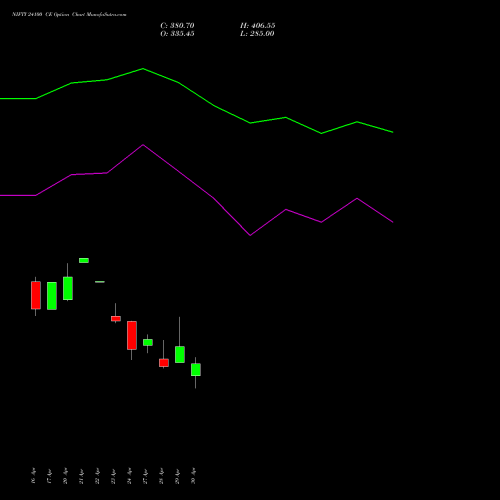Click the 16 Apr date label
500x500 pixels.
pyautogui.click(x=33, y=476)
